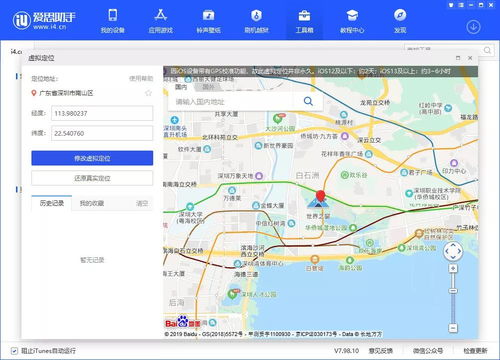Click the map pan direction control
500x360 pixels.
[x=453, y=251]
